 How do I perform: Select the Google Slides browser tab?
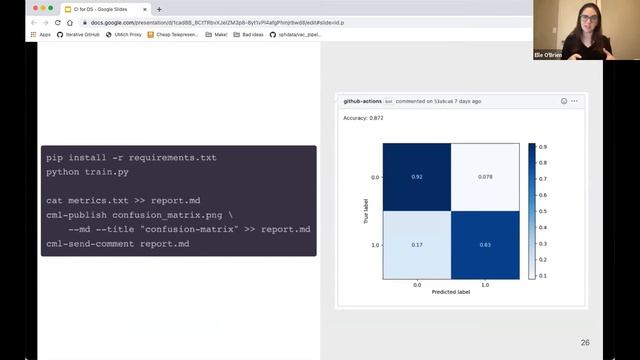coord(105,9)
